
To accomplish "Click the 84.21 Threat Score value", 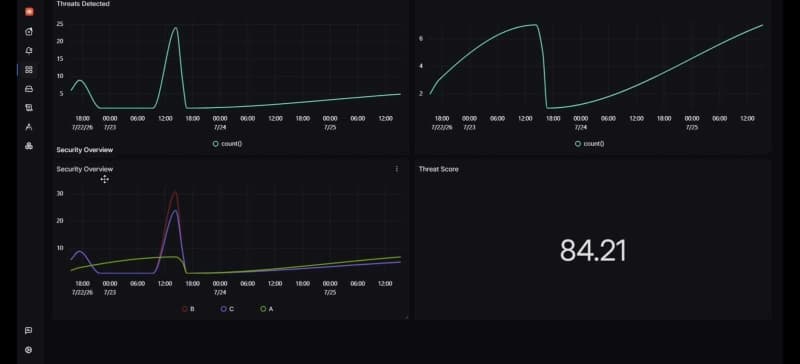I will [x=592, y=251].
